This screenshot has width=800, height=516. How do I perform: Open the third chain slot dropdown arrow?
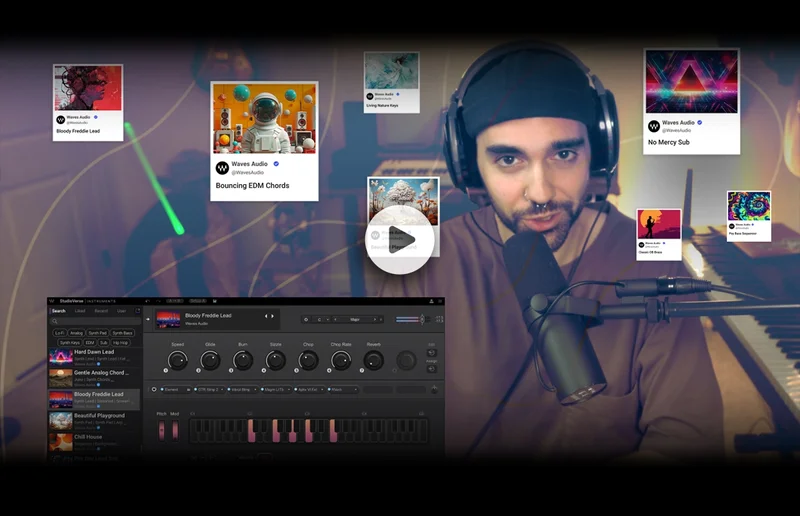click(x=255, y=389)
